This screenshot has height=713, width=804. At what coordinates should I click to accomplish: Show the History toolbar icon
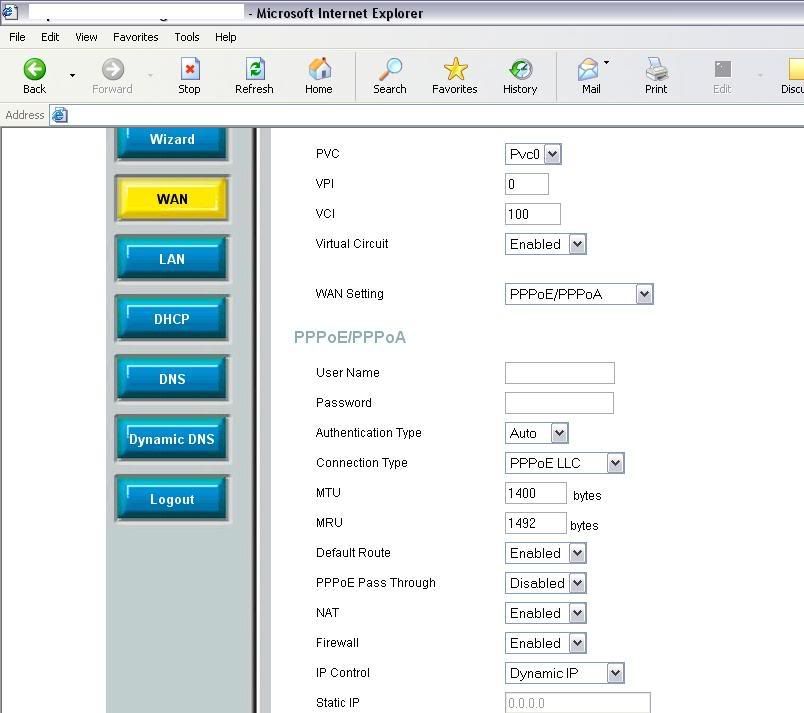pyautogui.click(x=520, y=69)
